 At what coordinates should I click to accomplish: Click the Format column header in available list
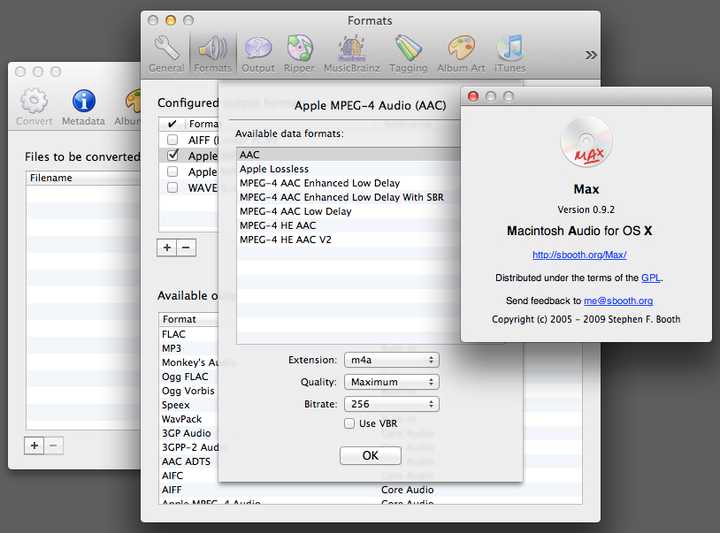tap(188, 319)
